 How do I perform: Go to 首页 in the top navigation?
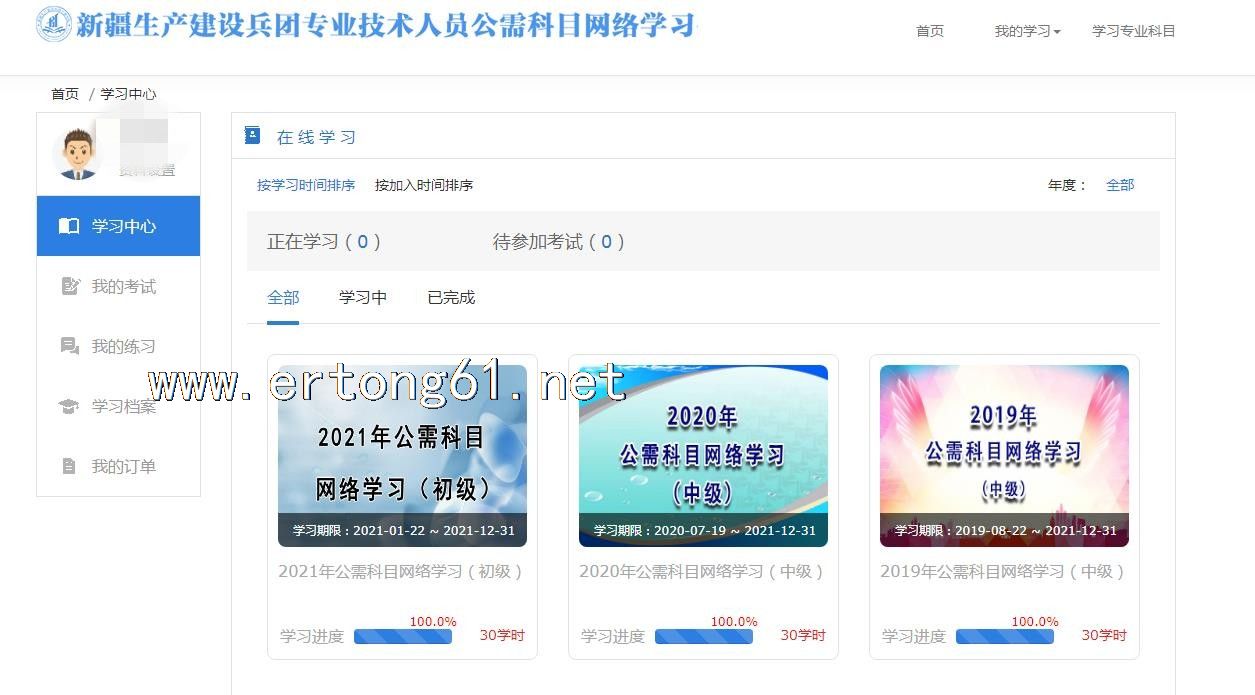[x=930, y=31]
